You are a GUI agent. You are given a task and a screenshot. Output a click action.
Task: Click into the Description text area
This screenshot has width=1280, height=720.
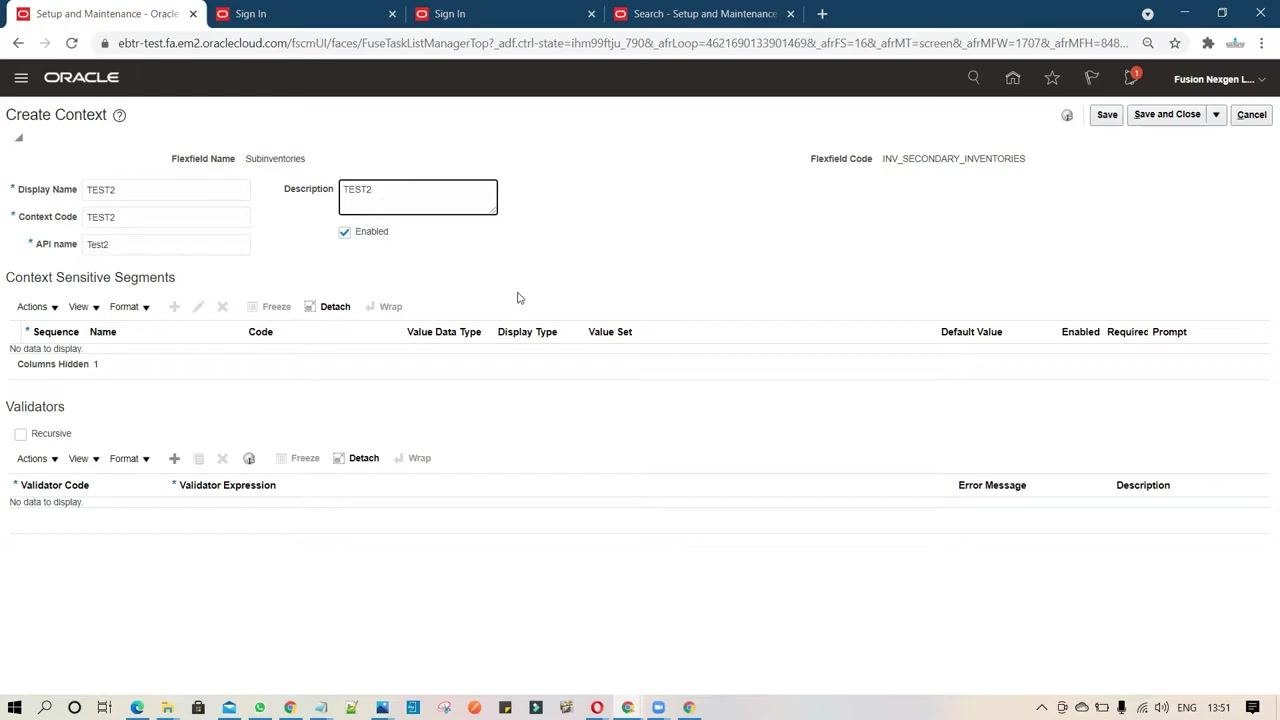(x=418, y=197)
